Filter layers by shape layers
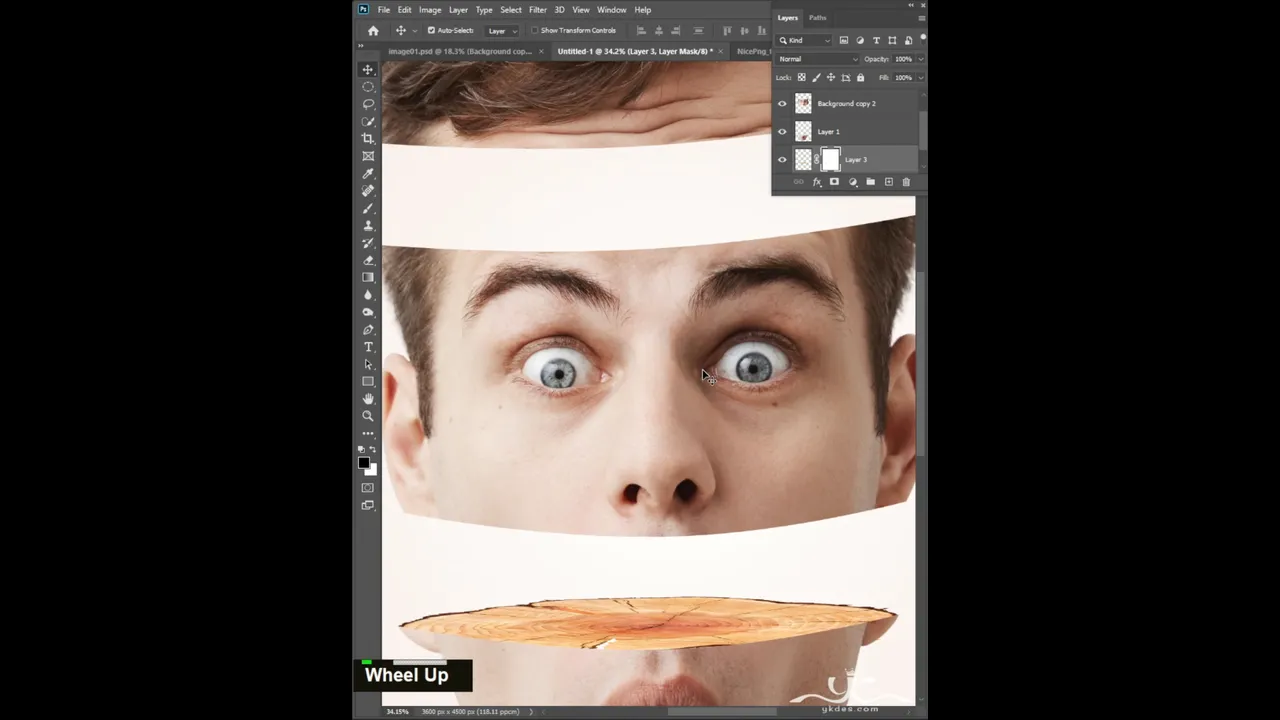 [x=892, y=40]
